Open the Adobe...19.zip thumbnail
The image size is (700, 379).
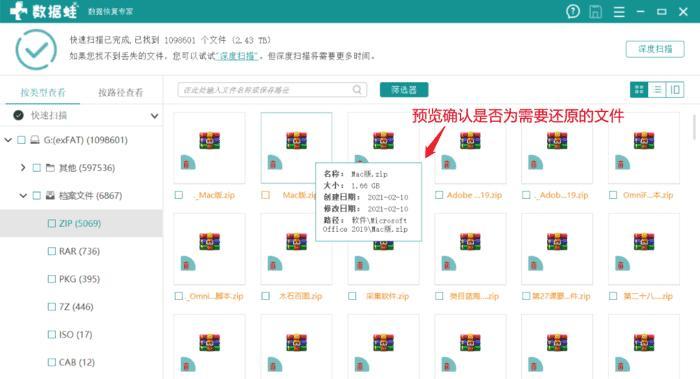pyautogui.click(x=470, y=148)
